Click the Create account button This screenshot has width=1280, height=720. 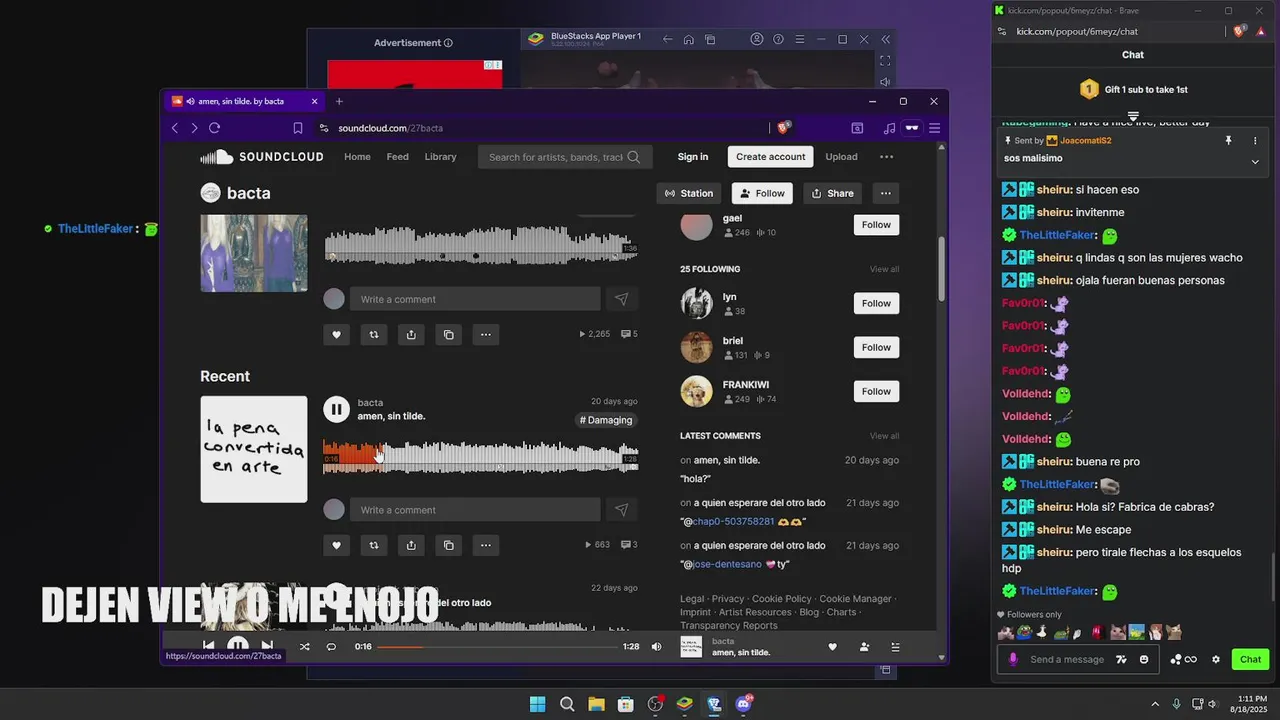(771, 157)
